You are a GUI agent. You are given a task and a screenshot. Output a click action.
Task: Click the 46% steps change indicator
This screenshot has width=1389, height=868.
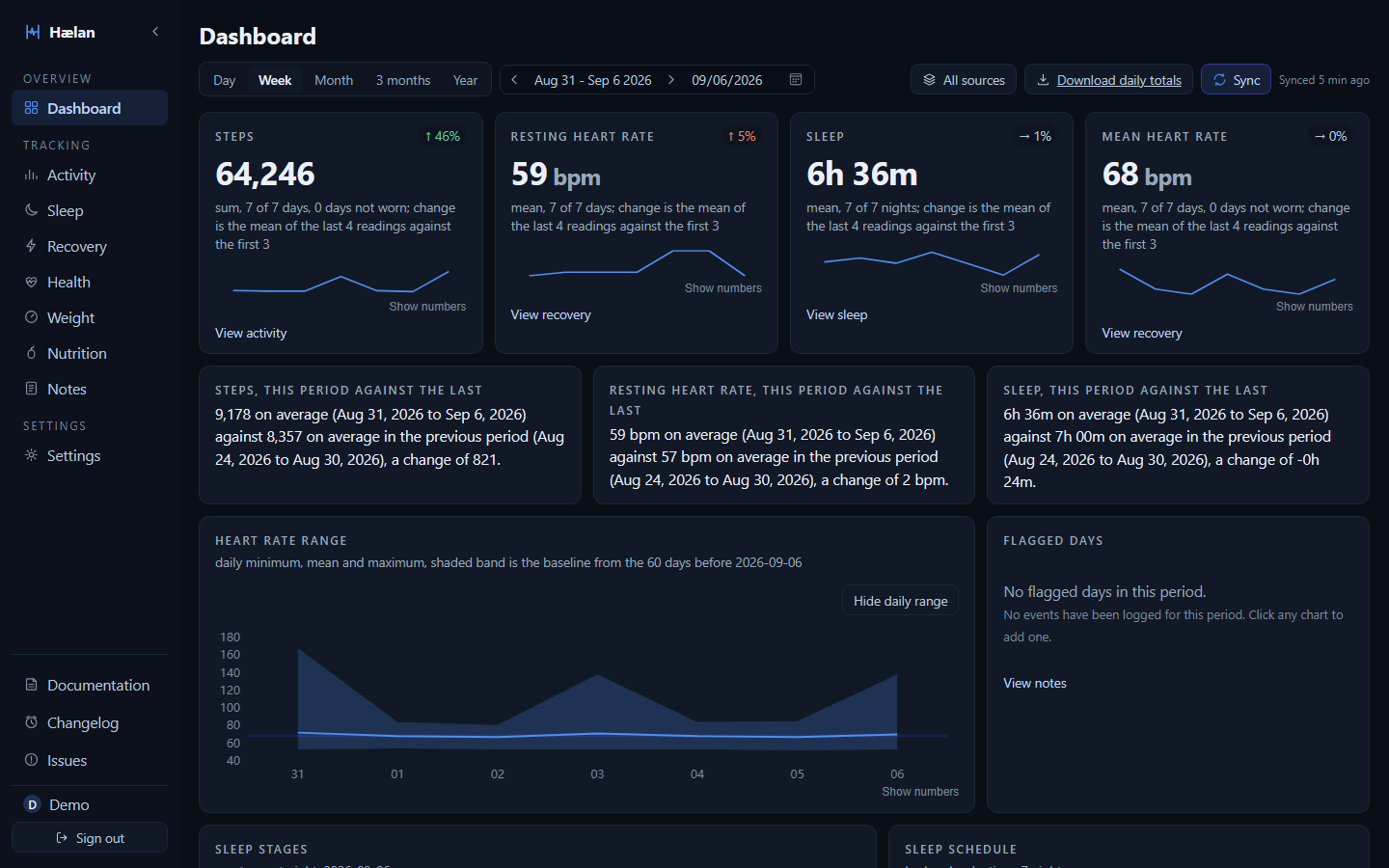[442, 136]
